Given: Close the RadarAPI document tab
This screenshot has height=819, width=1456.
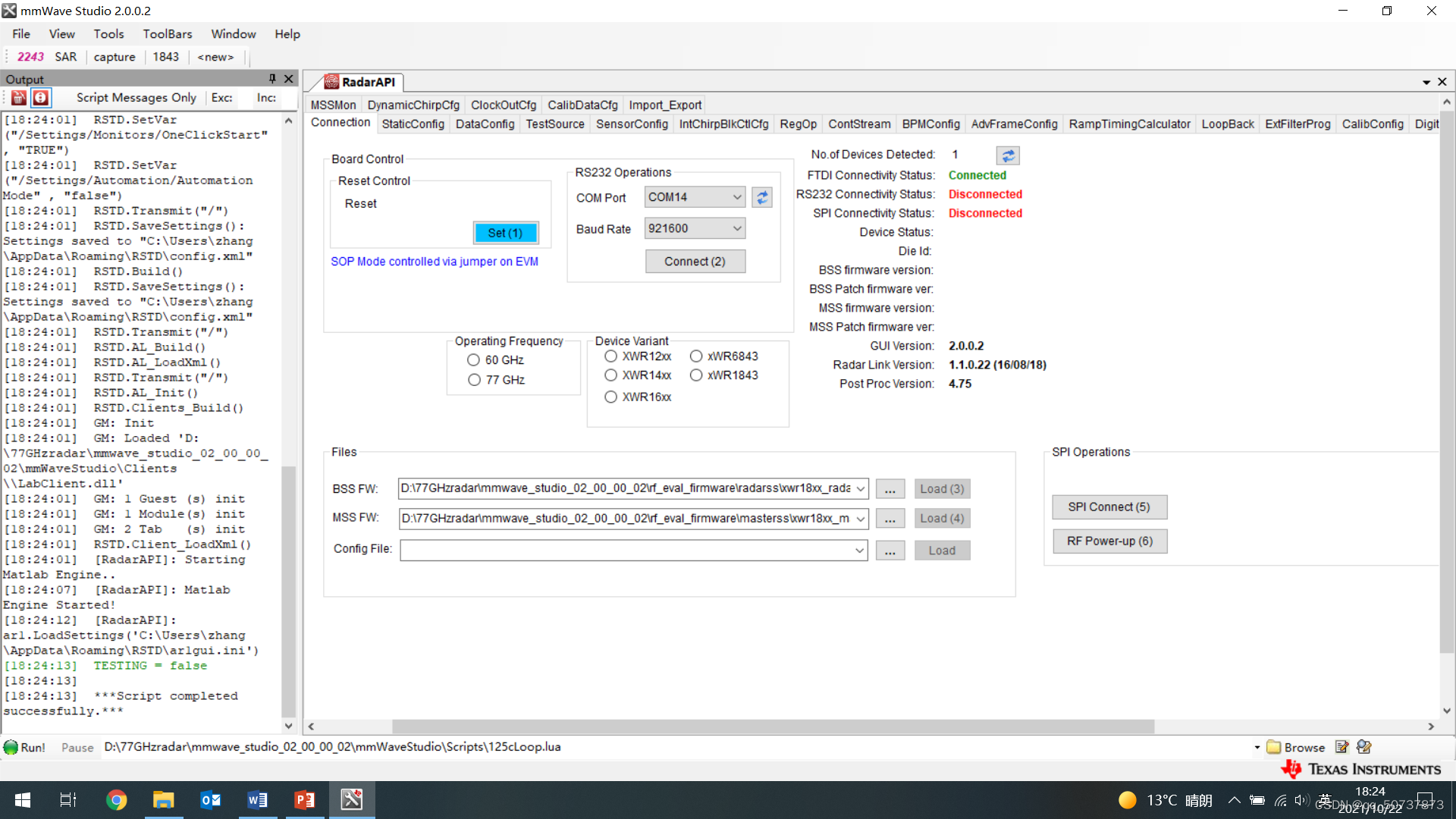Looking at the screenshot, I should (x=1442, y=82).
